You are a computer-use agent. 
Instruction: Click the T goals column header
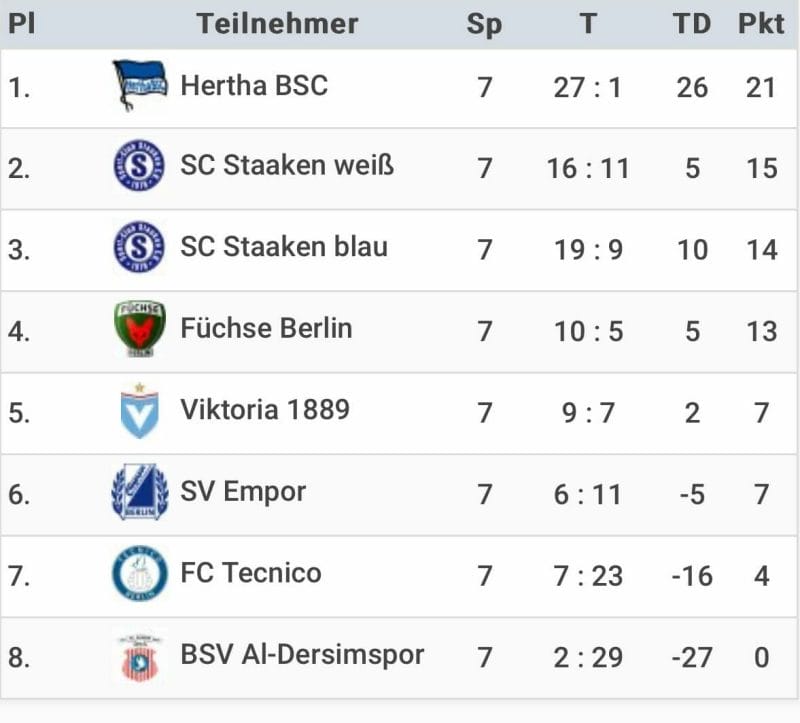tap(588, 23)
